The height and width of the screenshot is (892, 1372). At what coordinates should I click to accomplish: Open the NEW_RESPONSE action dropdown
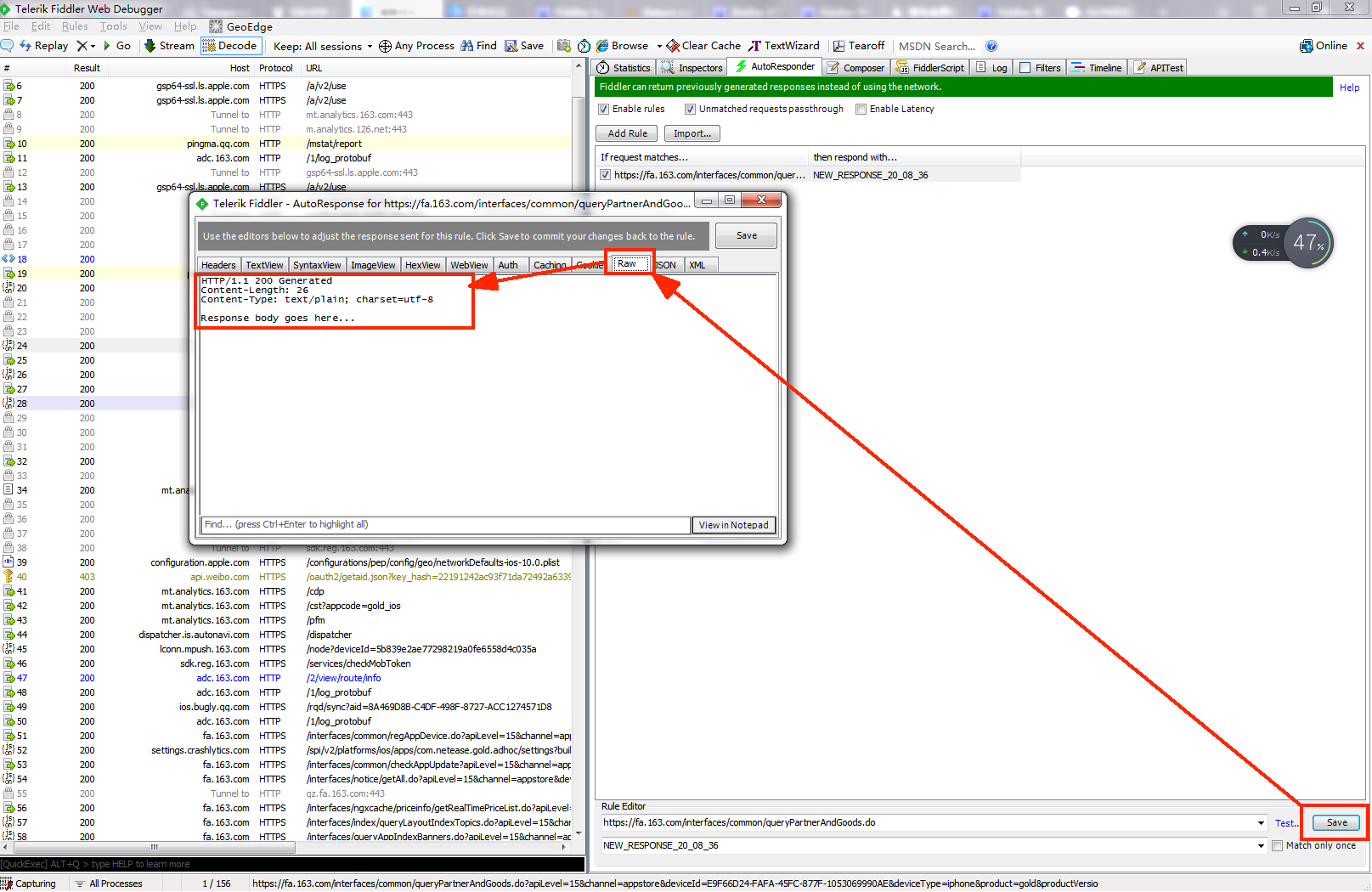pyautogui.click(x=1261, y=845)
